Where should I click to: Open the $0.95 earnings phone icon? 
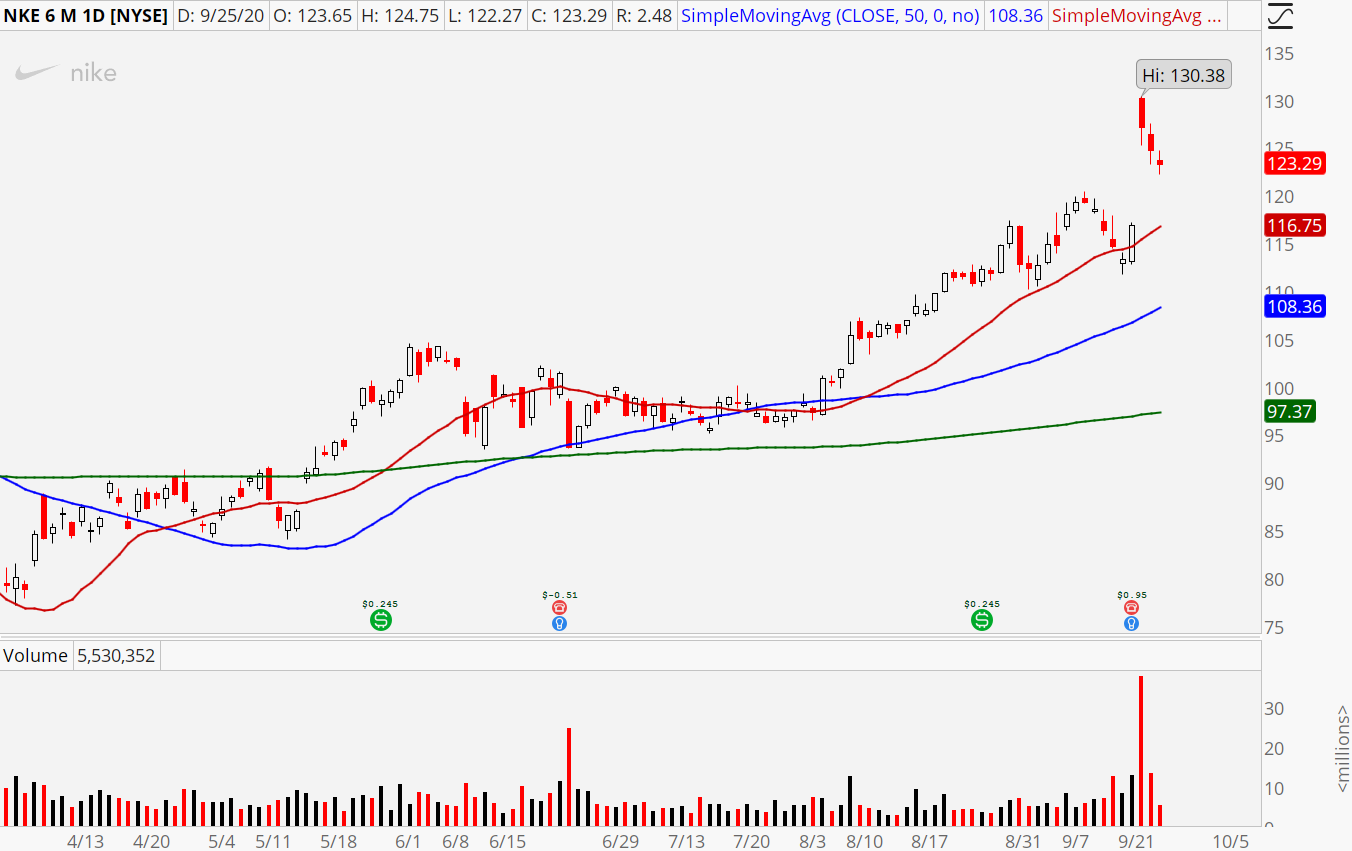coord(1131,607)
